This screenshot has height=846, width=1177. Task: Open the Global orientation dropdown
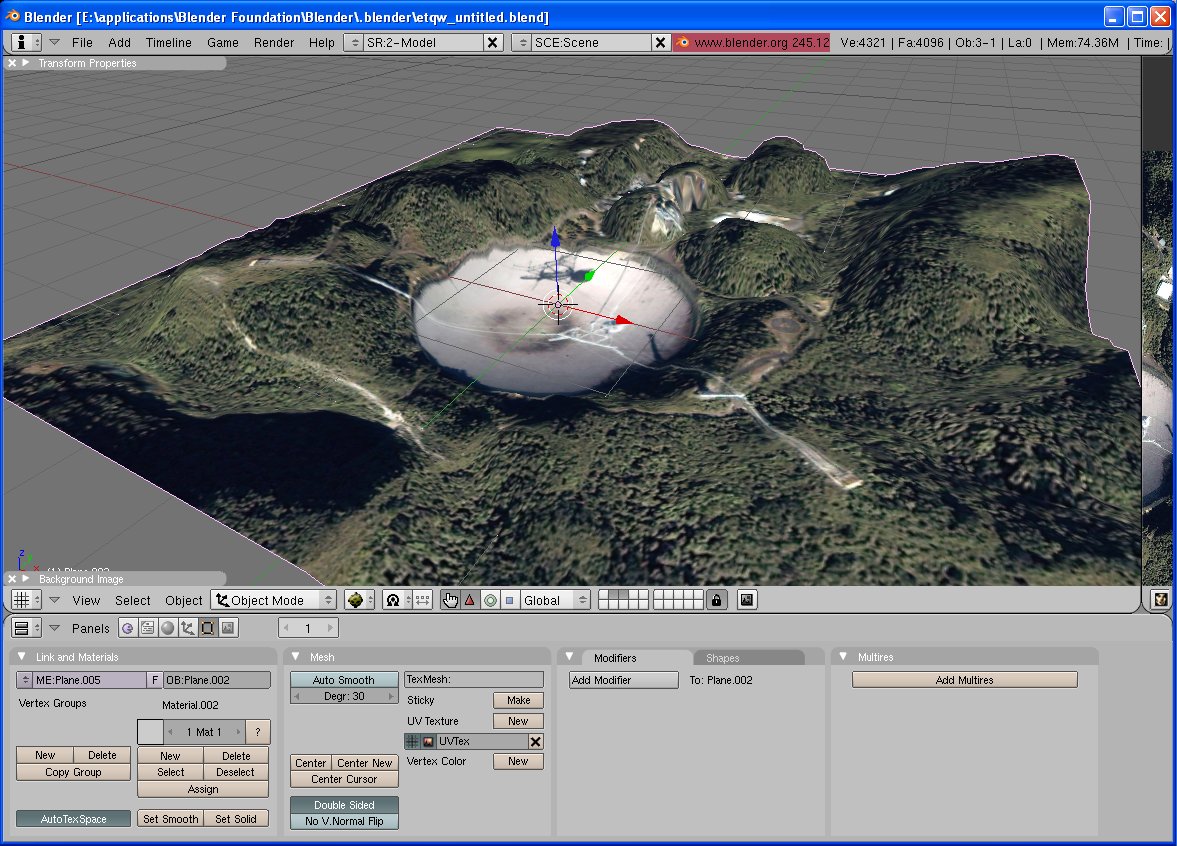pyautogui.click(x=549, y=600)
